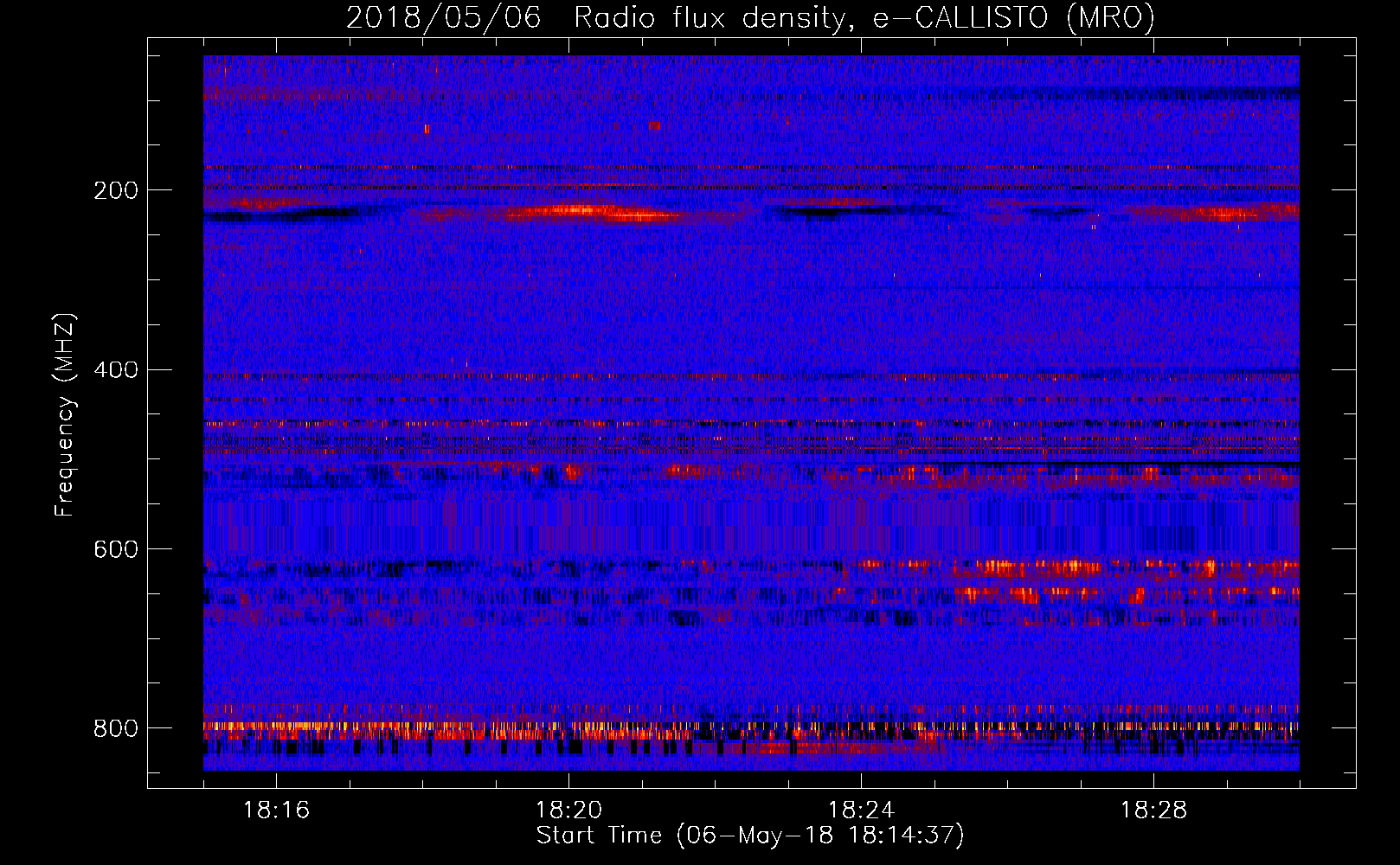Select the 'Frequency (MHZ)' y-axis label
This screenshot has height=865, width=1400.
[x=65, y=415]
